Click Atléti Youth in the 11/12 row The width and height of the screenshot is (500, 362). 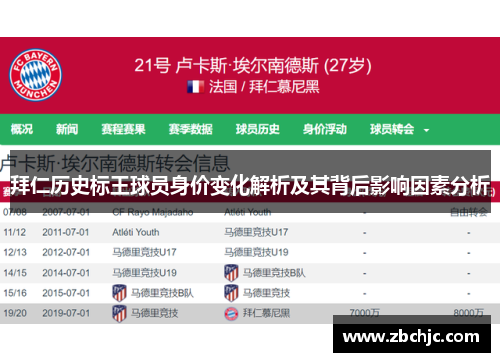click(136, 232)
